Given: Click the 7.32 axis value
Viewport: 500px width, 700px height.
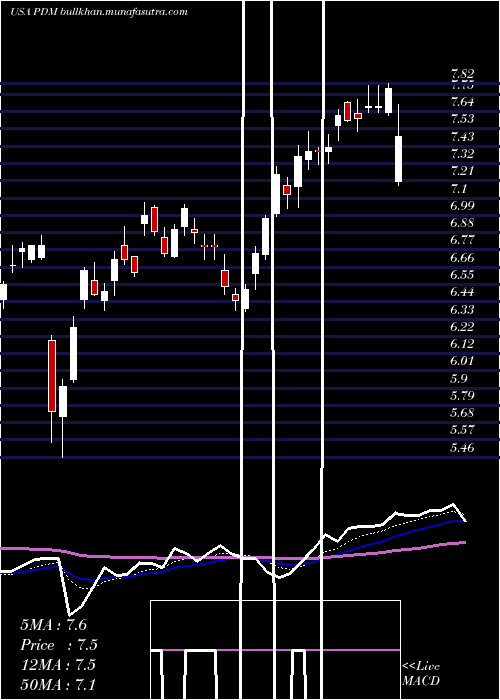Looking at the screenshot, I should [462, 154].
